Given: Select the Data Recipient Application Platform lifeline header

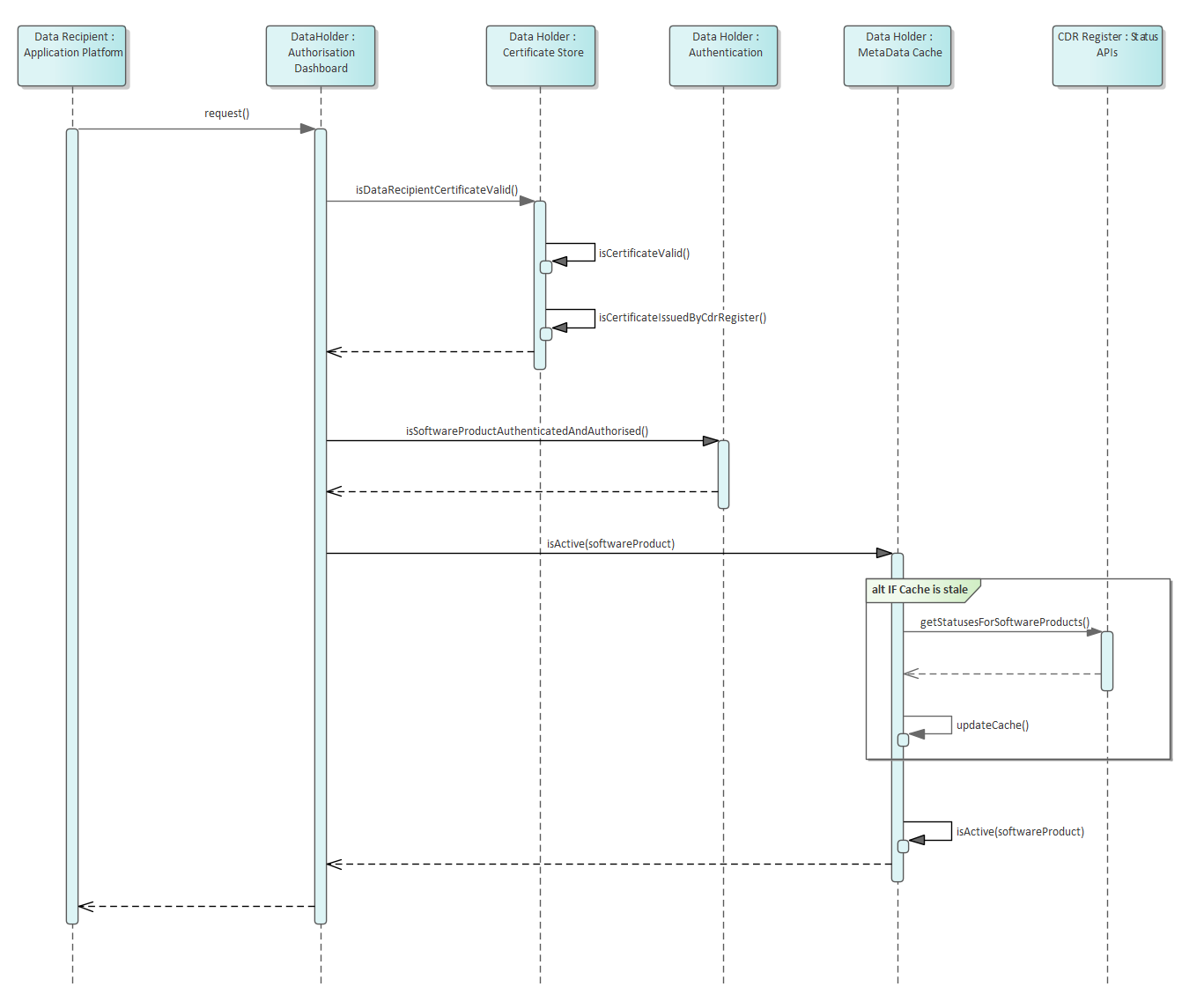Looking at the screenshot, I should pyautogui.click(x=72, y=55).
